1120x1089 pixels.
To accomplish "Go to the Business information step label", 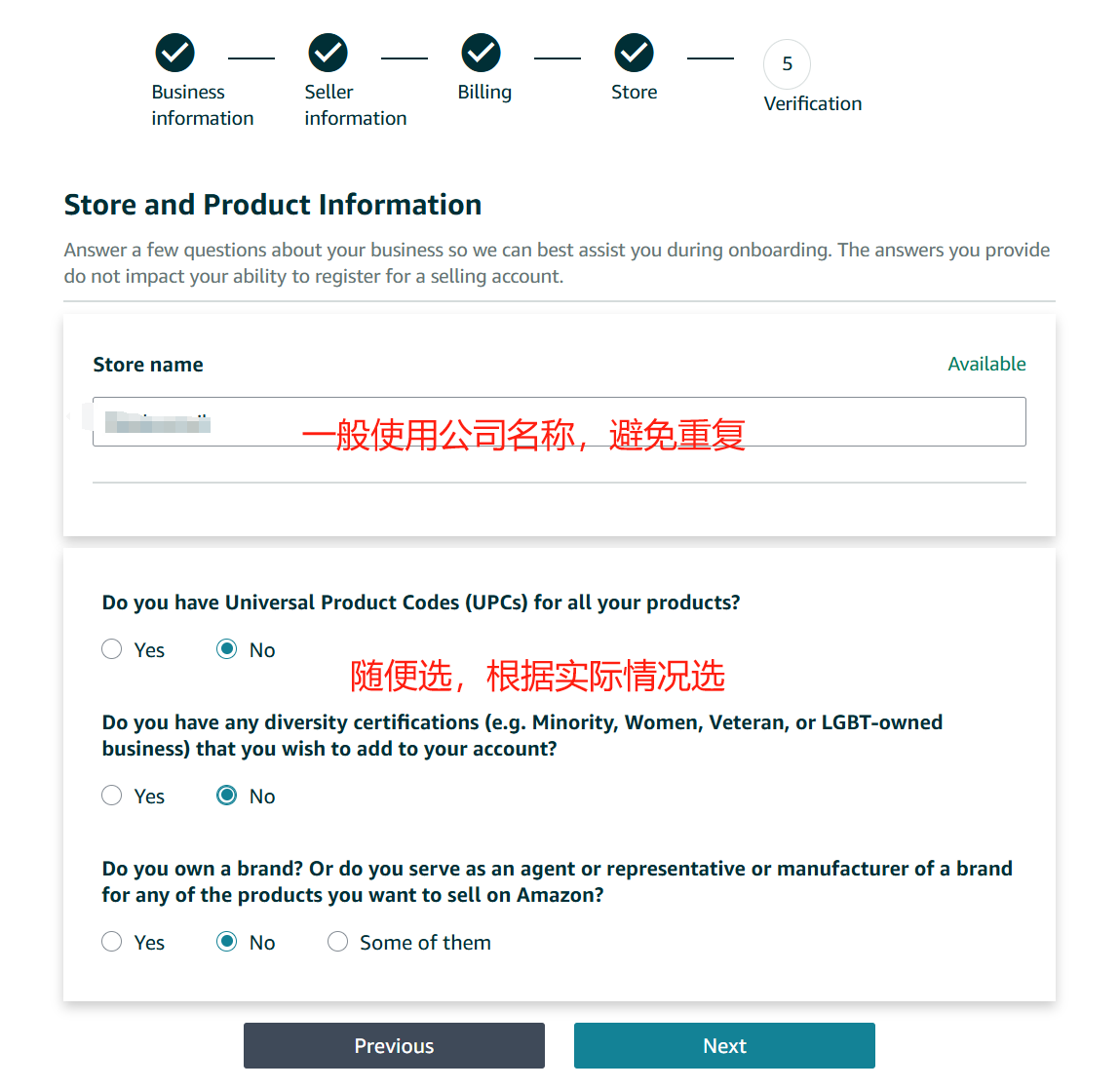I will [x=202, y=105].
